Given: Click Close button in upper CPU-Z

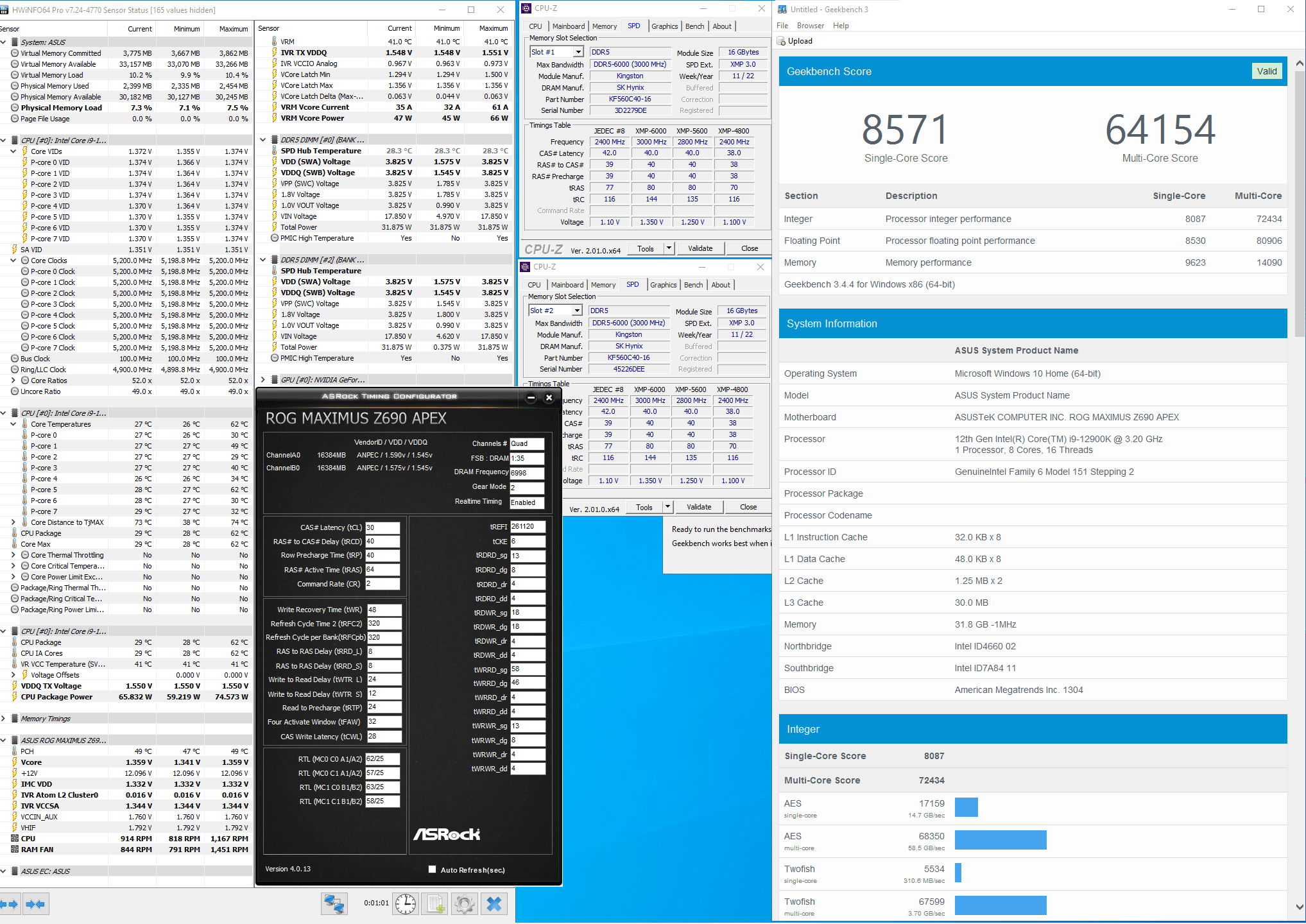Looking at the screenshot, I should 750,248.
